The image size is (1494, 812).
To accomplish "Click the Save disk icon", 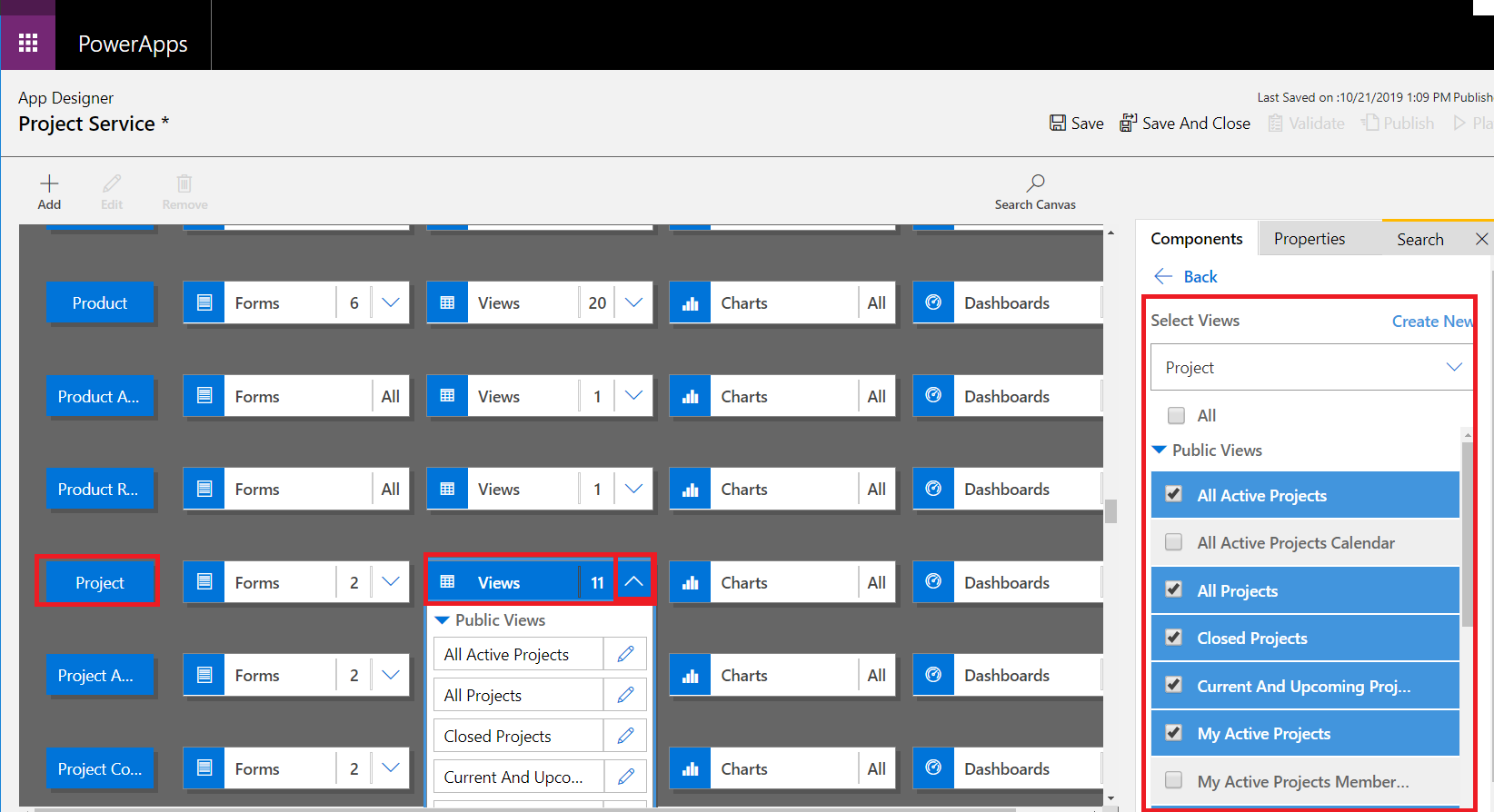I will coord(1058,123).
